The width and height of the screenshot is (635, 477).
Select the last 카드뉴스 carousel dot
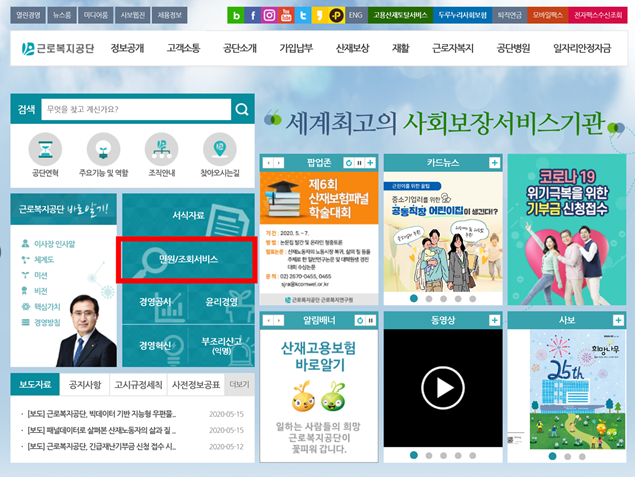tap(473, 299)
